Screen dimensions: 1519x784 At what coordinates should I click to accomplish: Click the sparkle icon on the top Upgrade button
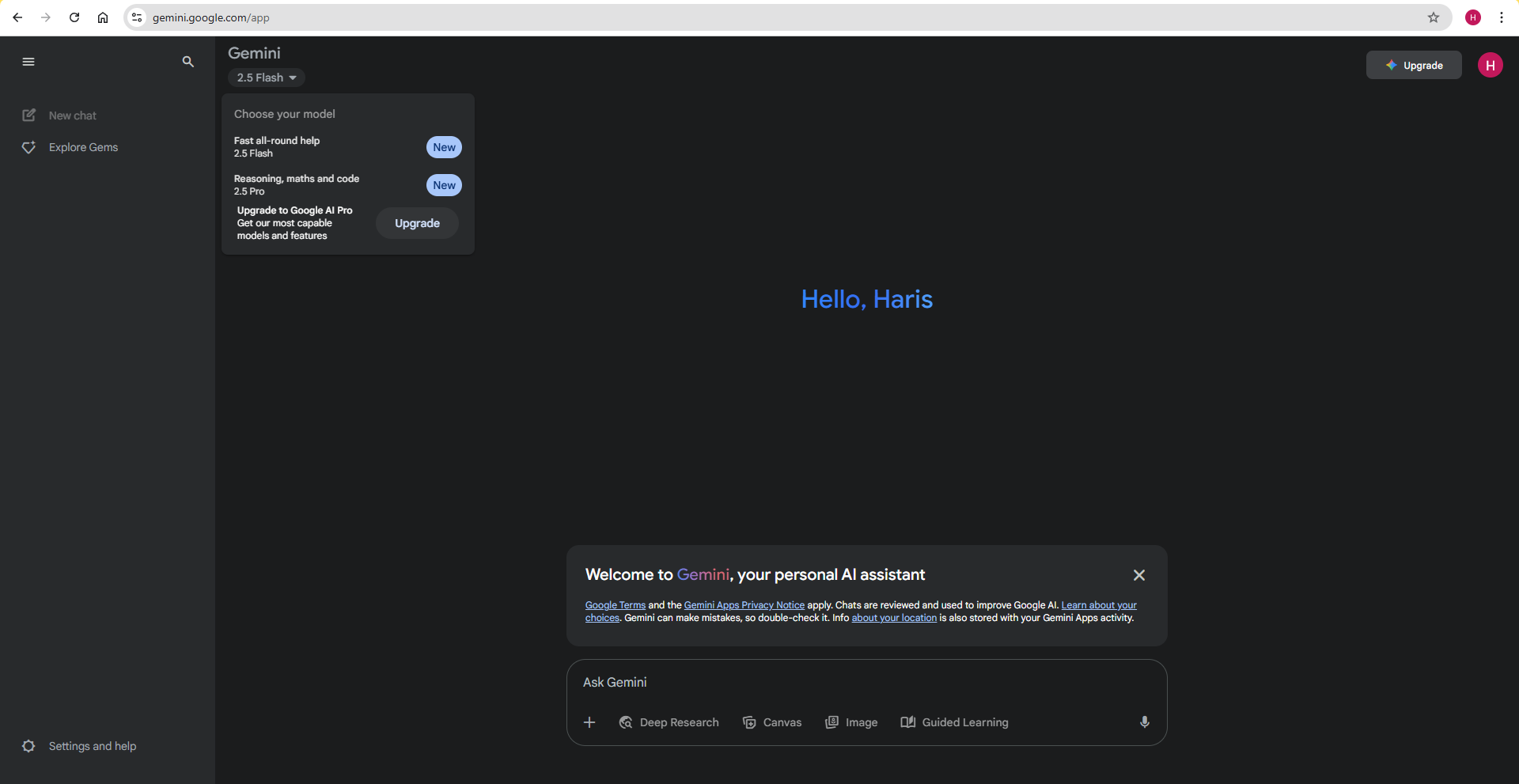pyautogui.click(x=1392, y=65)
